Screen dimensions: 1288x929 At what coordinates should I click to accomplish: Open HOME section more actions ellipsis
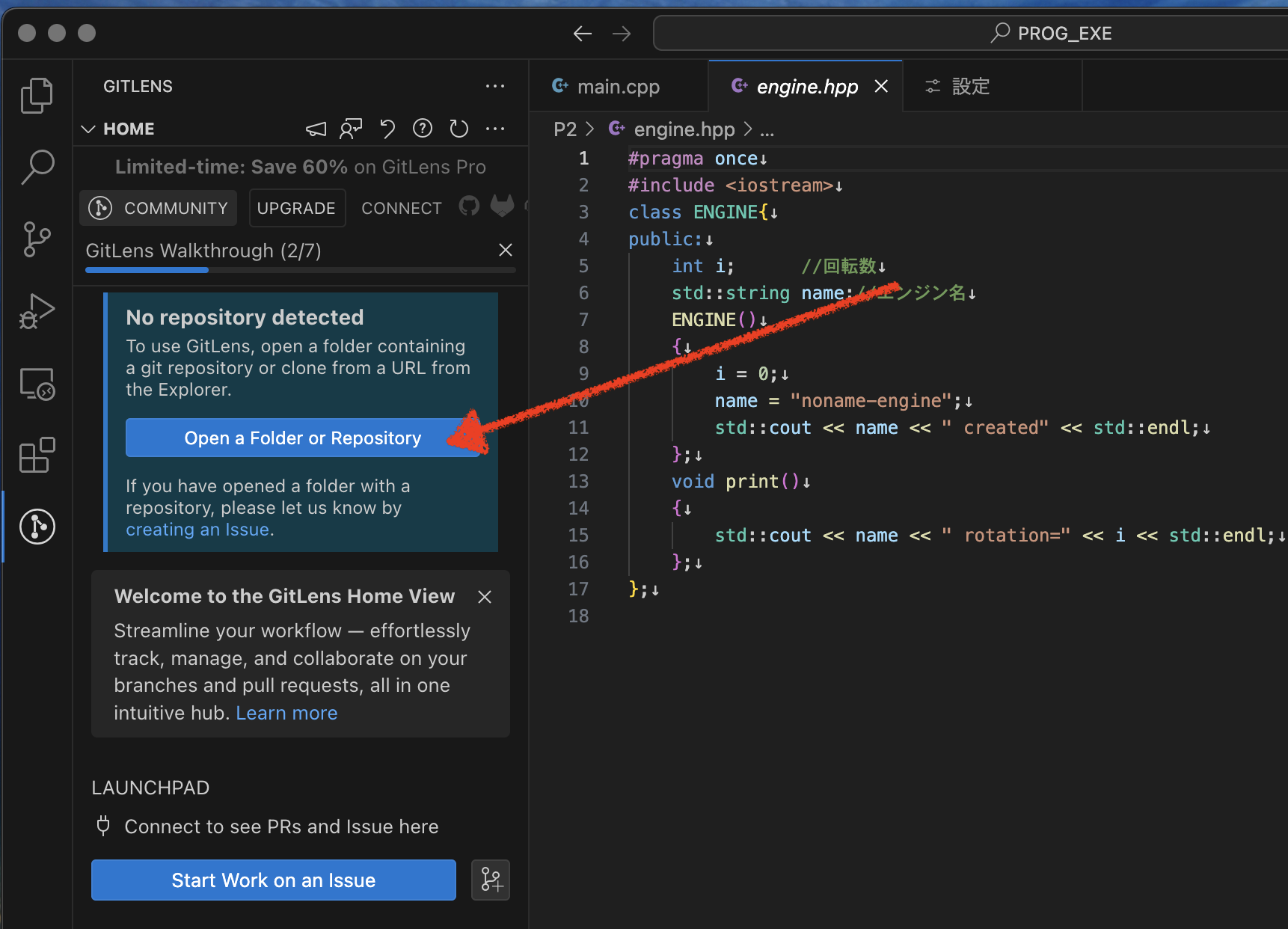pos(495,129)
